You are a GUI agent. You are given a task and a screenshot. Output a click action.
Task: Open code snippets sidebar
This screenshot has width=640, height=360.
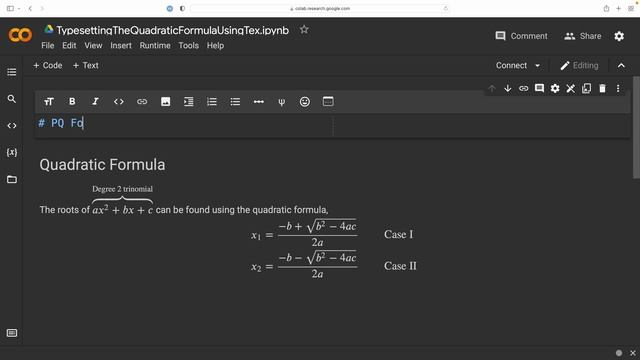tap(12, 126)
